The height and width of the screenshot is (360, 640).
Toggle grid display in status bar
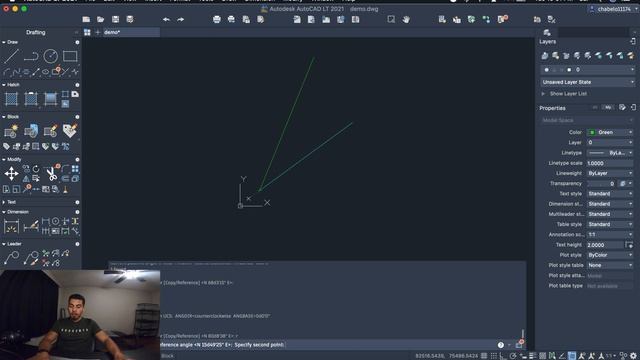(x=484, y=356)
